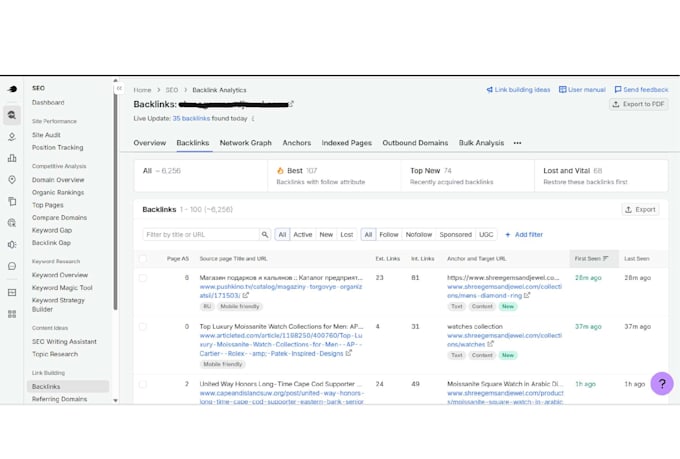Switch to the Anchors tab
The image size is (680, 459).
pos(297,143)
